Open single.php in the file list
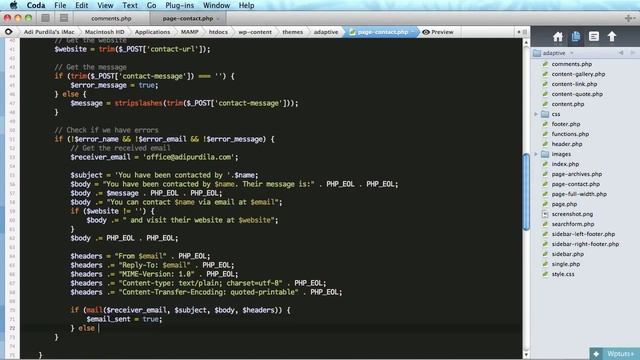This screenshot has width=640, height=360. [566, 264]
